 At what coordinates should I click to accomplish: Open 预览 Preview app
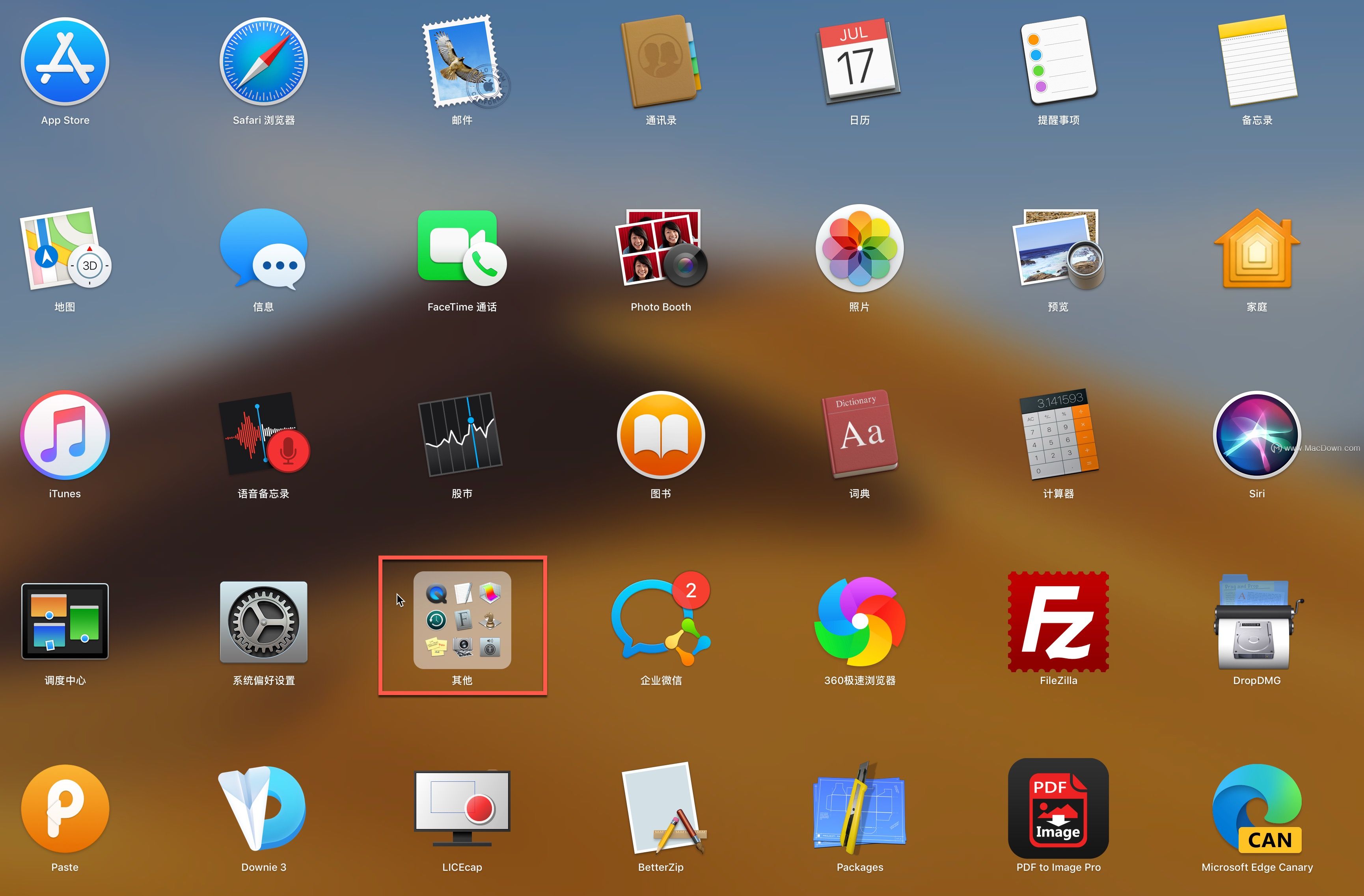1058,248
